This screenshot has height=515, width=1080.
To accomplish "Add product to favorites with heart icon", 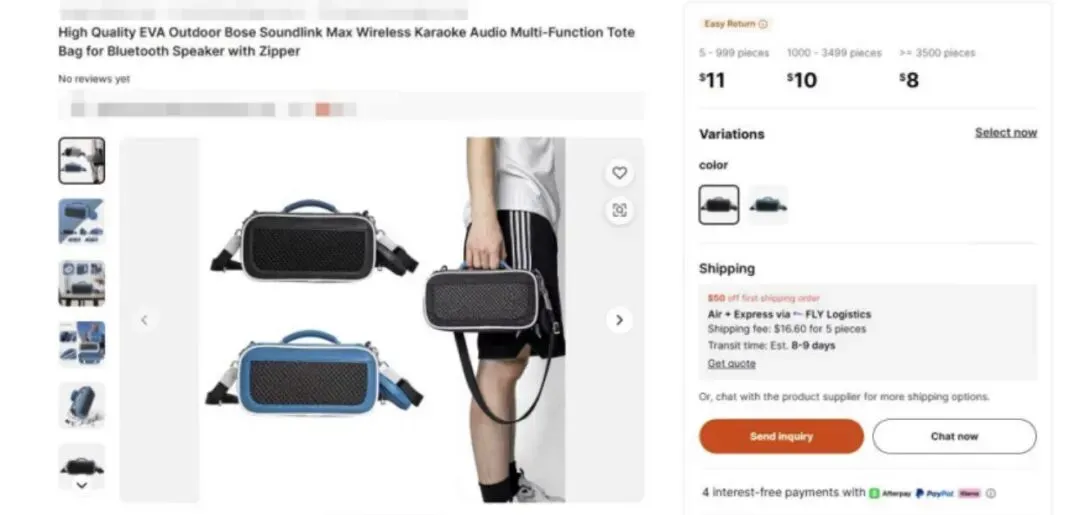I will [619, 173].
